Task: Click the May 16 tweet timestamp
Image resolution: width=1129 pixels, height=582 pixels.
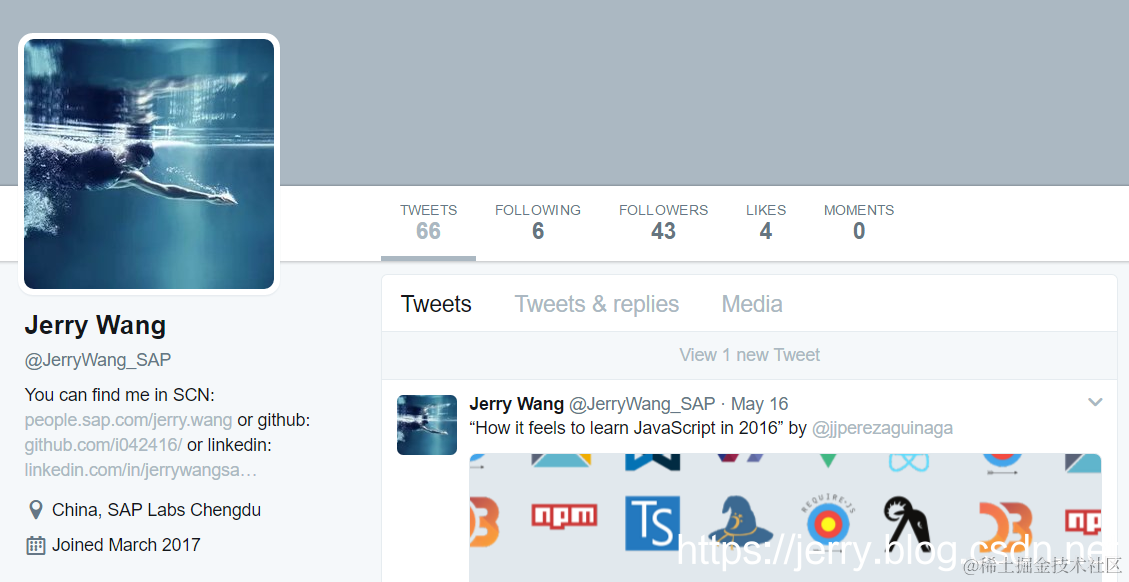Action: click(760, 404)
